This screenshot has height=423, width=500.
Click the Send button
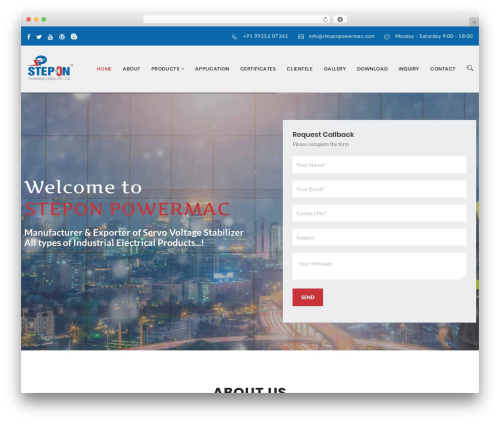tap(307, 297)
